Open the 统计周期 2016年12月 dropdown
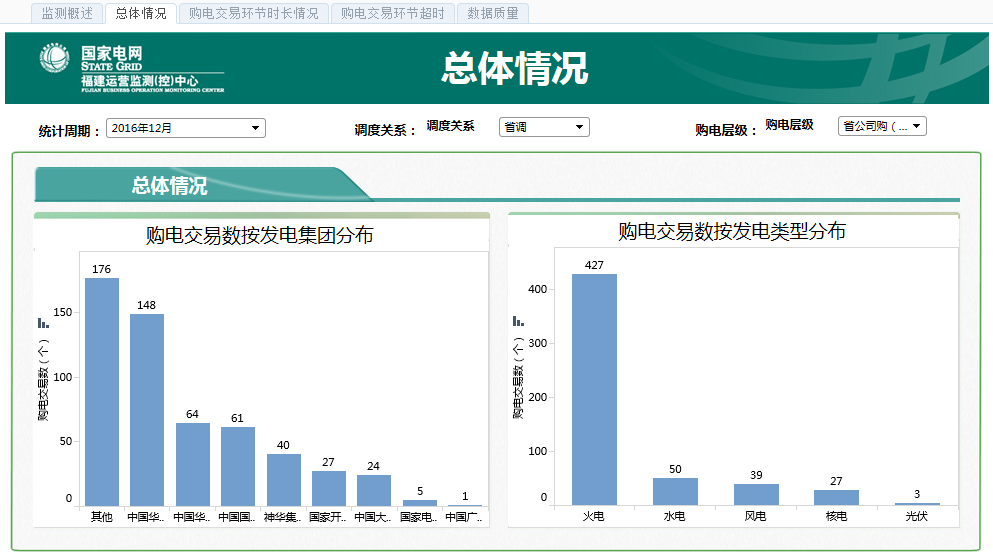The height and width of the screenshot is (555, 993). click(x=185, y=128)
